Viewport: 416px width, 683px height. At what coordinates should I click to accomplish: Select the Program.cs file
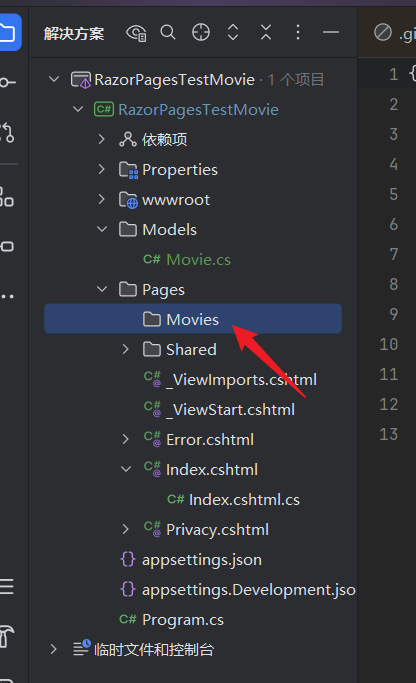pos(172,620)
